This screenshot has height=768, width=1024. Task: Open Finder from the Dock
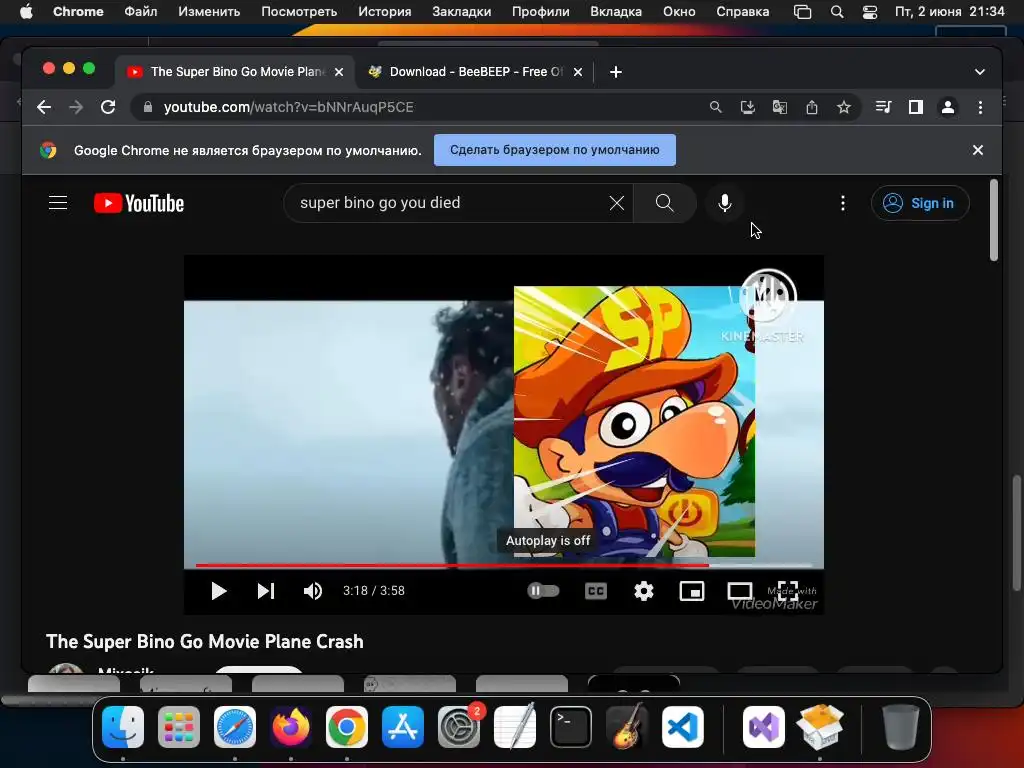click(x=123, y=727)
